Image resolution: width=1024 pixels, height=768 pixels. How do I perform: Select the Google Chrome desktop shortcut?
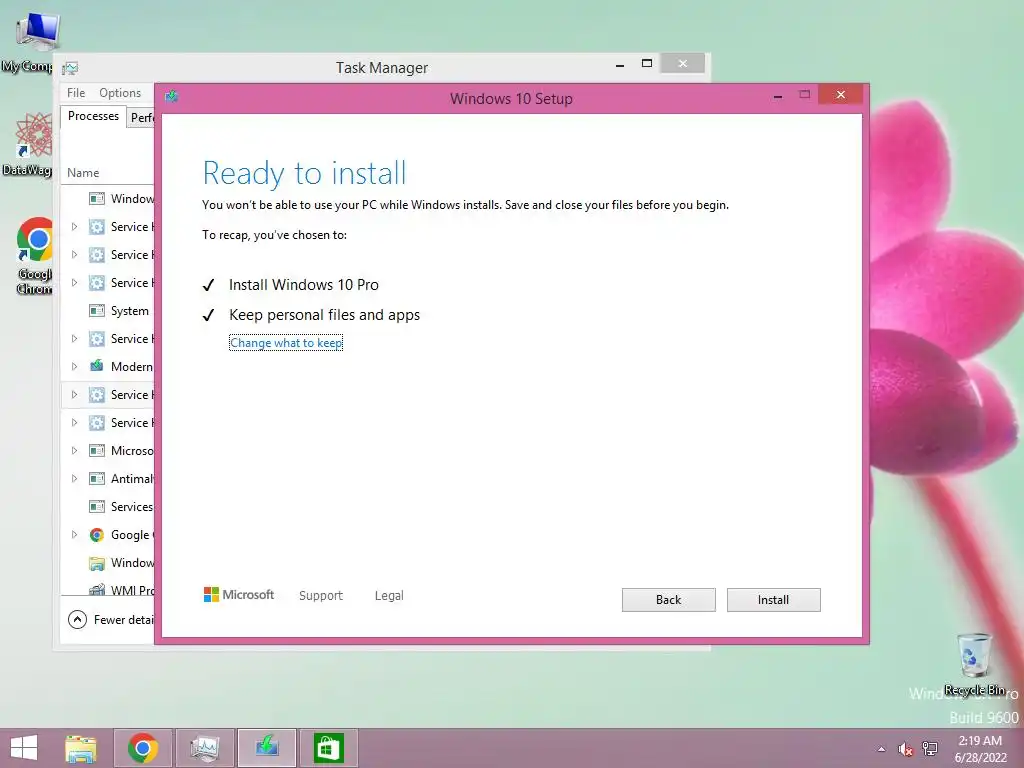(35, 256)
